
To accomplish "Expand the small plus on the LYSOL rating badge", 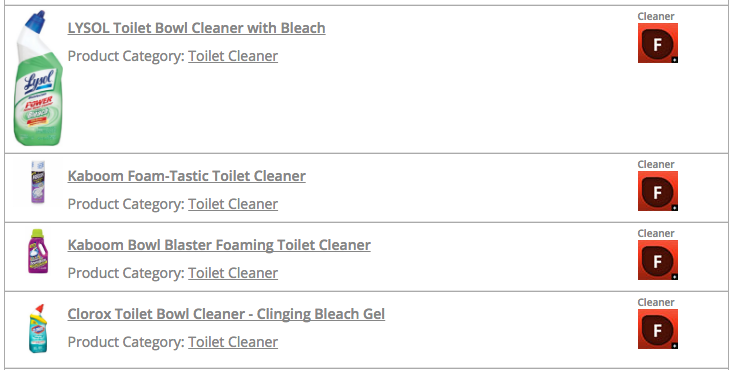I will pos(675,60).
